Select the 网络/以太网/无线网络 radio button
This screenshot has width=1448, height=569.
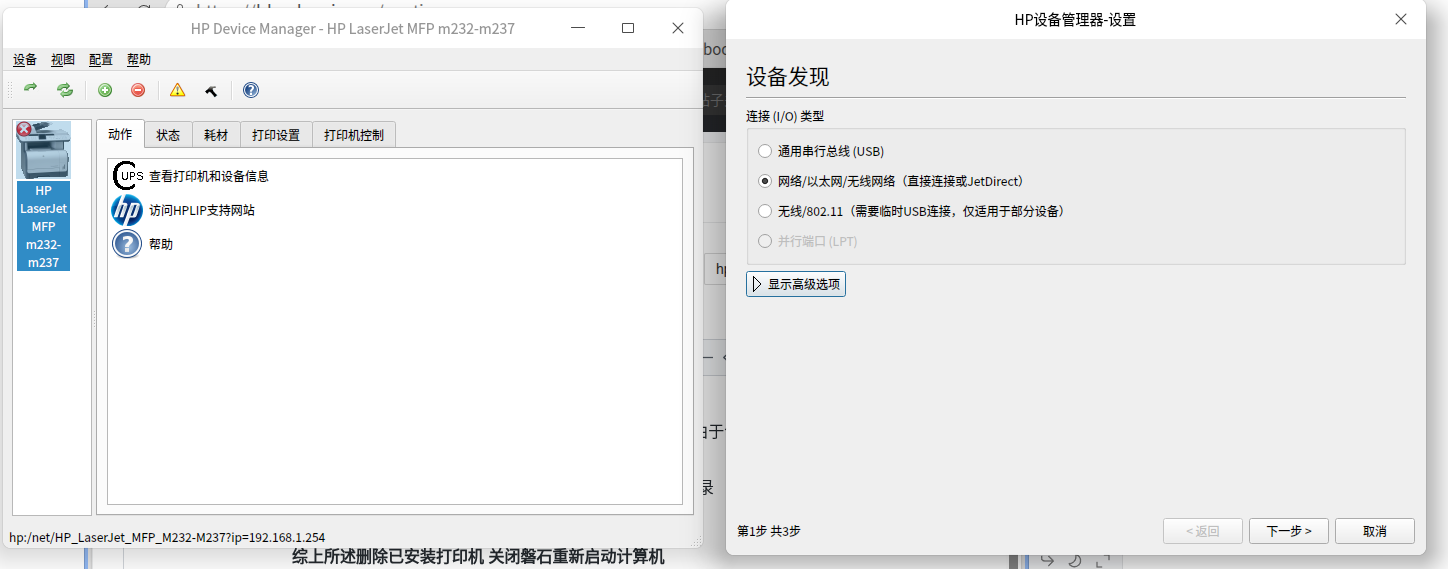click(765, 182)
